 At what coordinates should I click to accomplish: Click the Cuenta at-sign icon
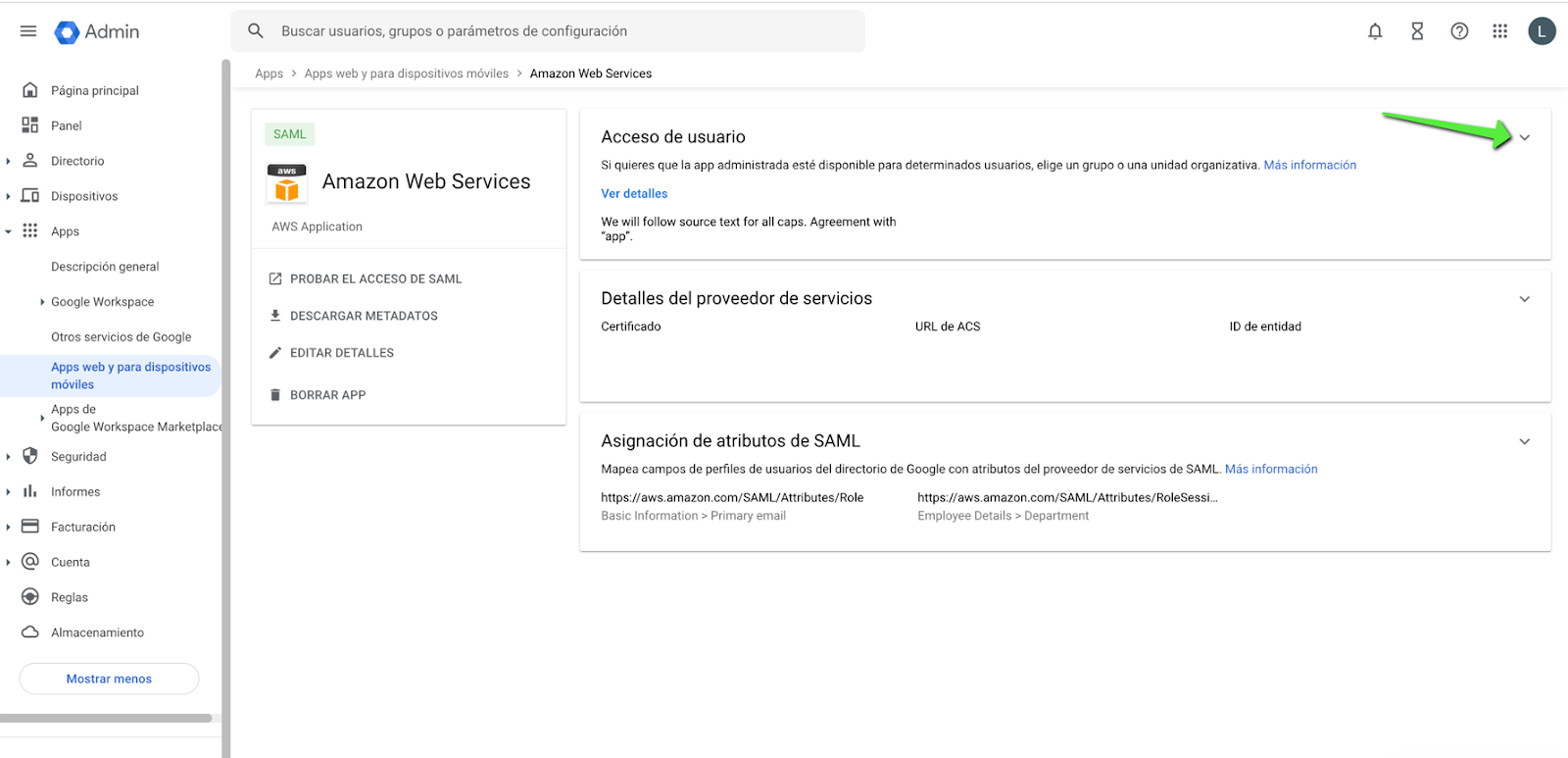(x=30, y=562)
